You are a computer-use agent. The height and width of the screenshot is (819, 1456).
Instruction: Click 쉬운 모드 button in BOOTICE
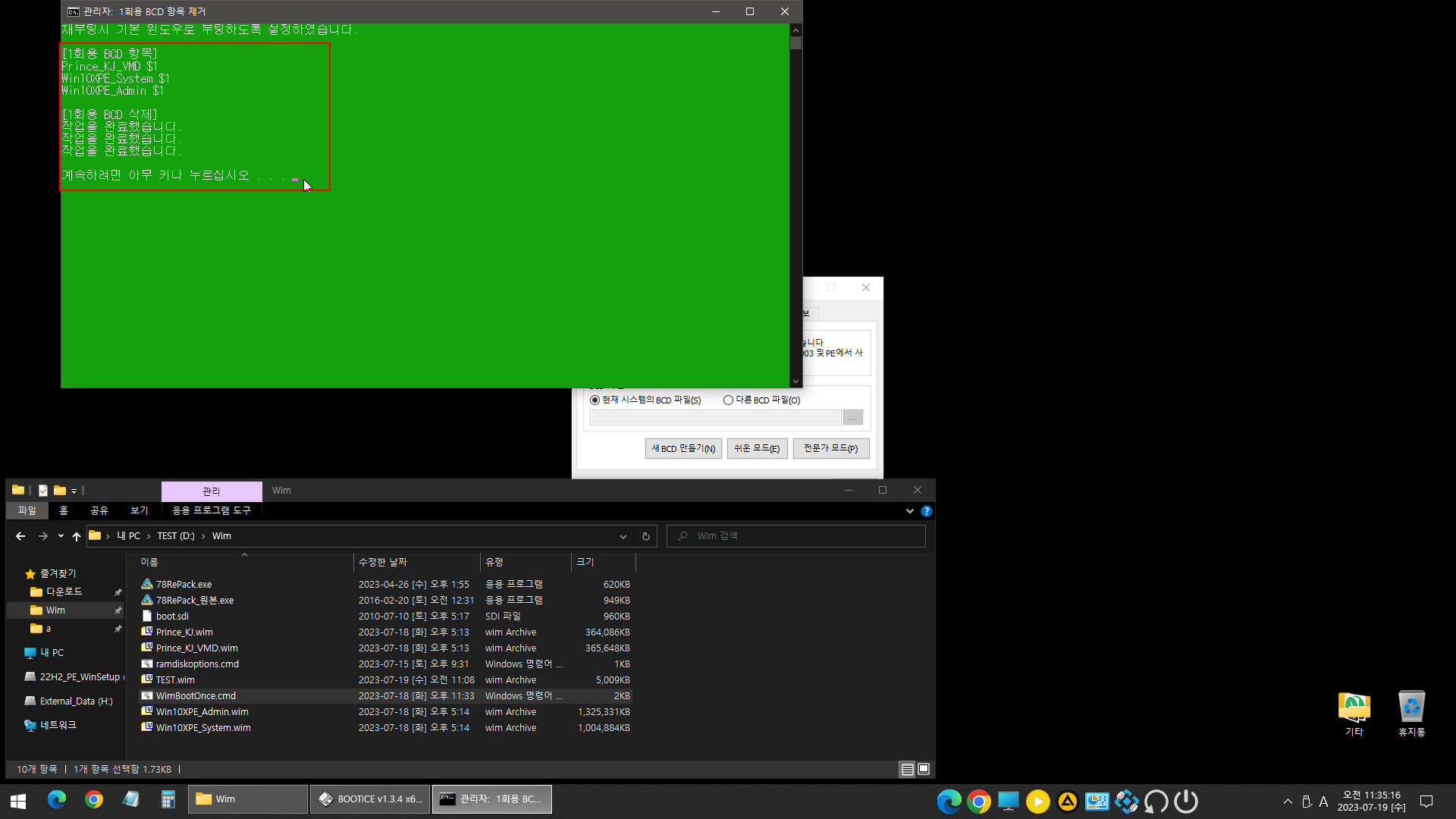tap(757, 449)
